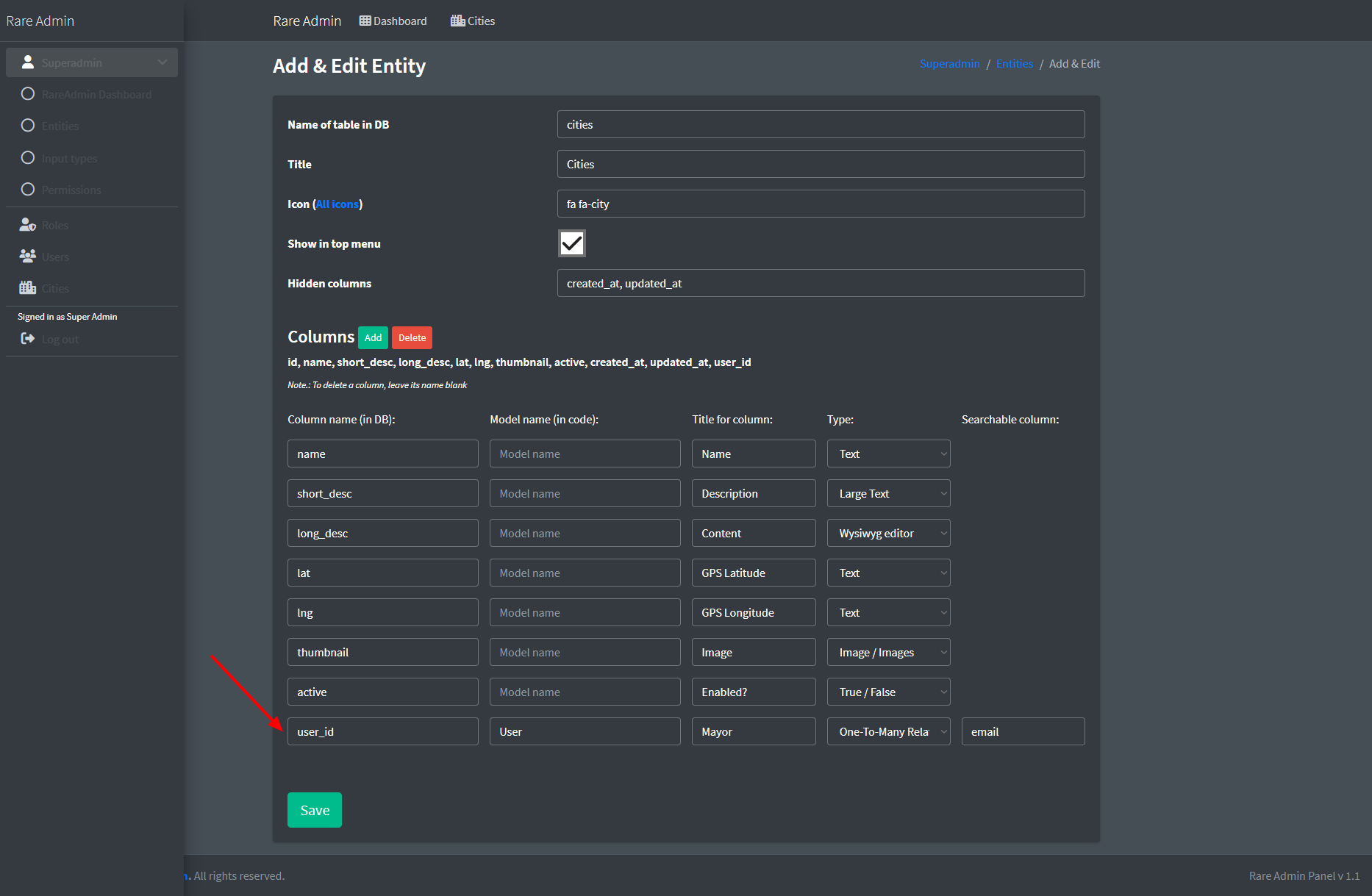Focus the Hidden columns input field
The image size is (1372, 896).
click(821, 283)
